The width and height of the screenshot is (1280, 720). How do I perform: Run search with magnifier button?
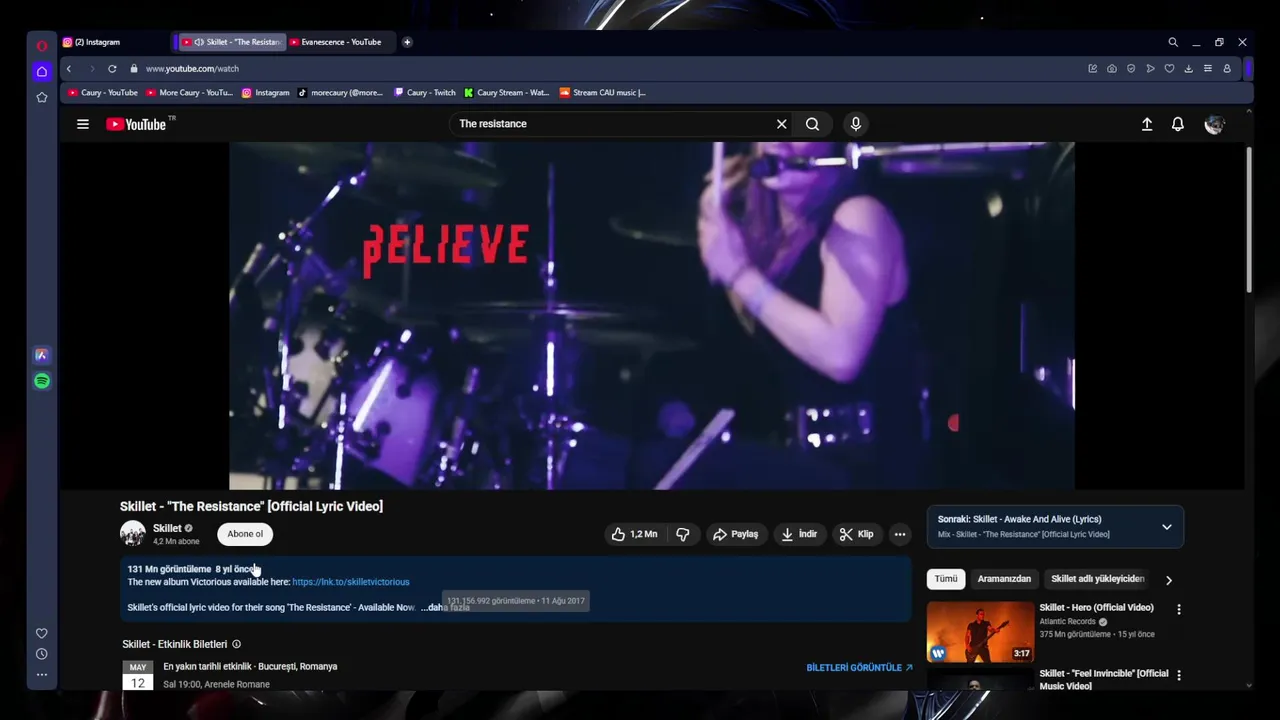click(x=812, y=124)
